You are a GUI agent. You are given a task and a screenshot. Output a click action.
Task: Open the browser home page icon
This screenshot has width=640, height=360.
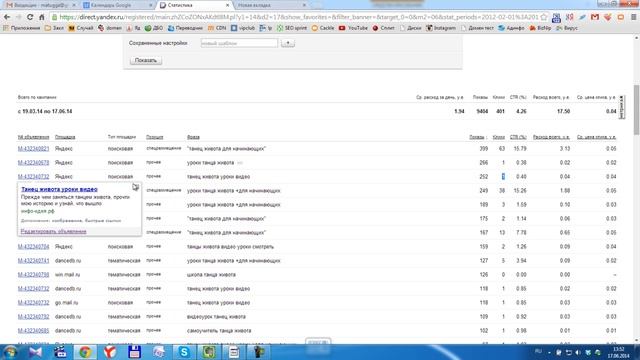click(42, 17)
